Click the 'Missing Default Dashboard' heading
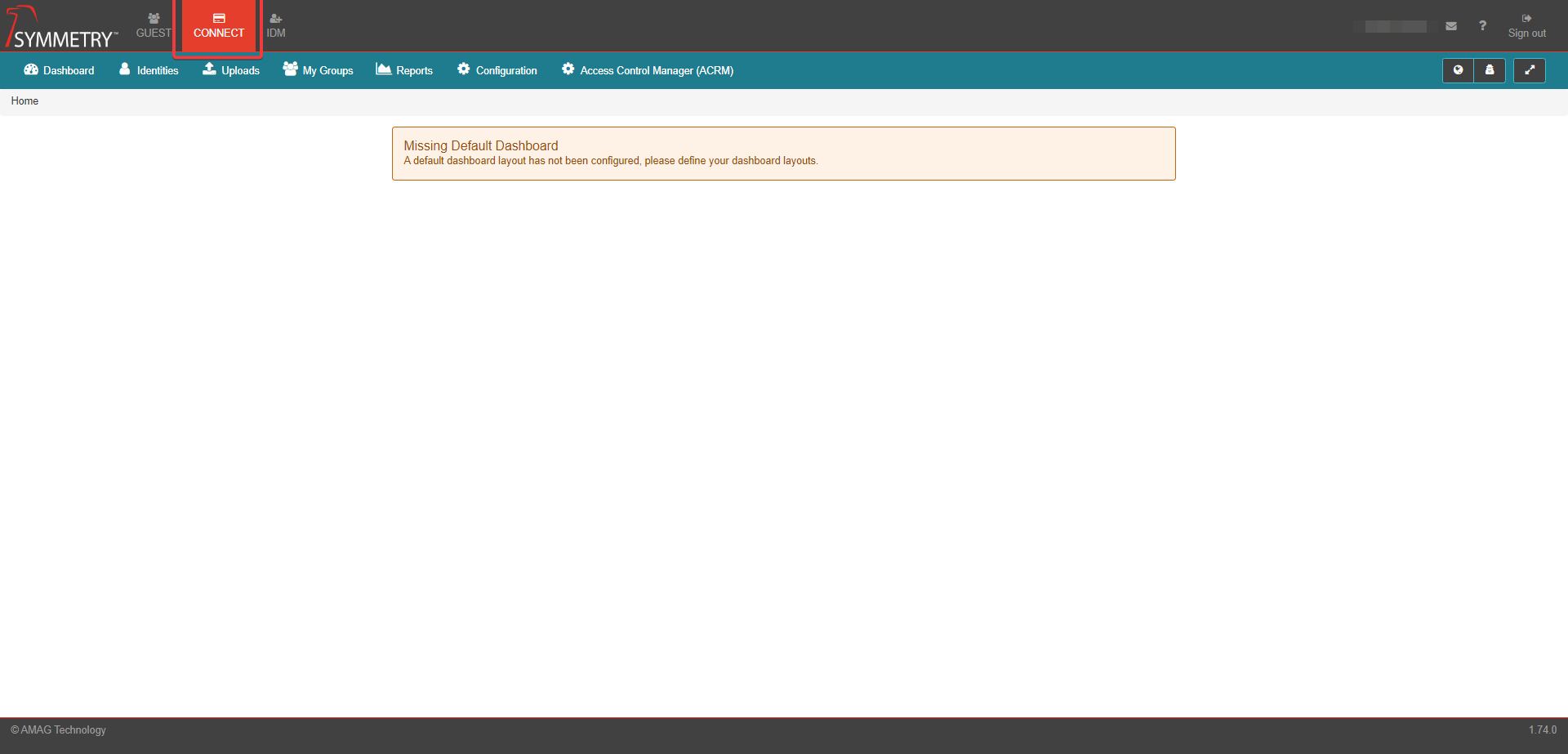This screenshot has height=754, width=1568. tap(481, 145)
